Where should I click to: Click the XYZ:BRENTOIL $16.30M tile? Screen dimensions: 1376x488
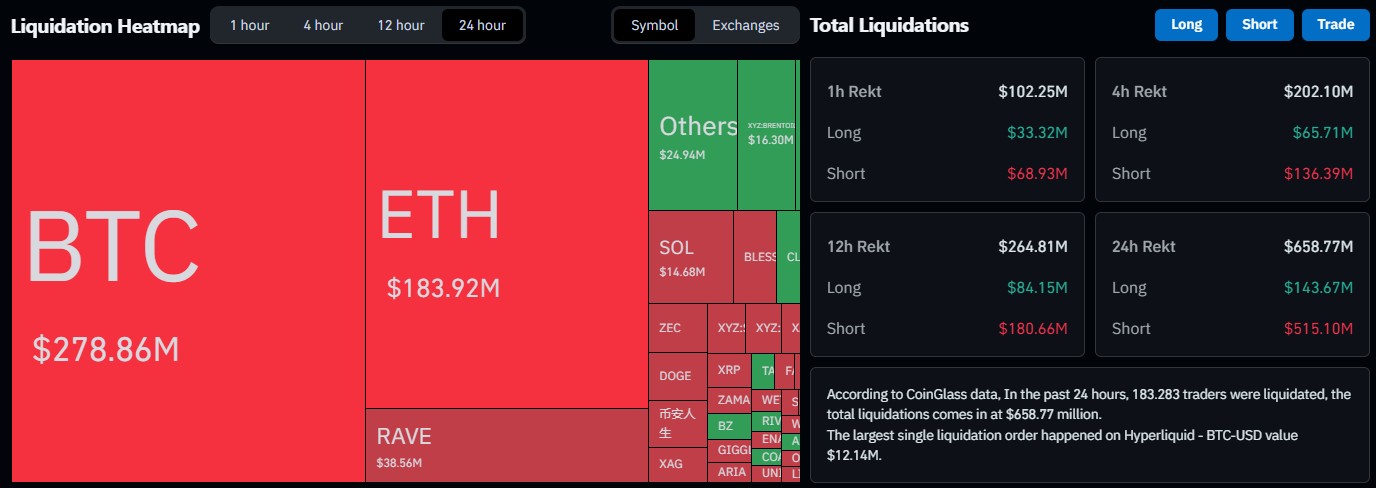pyautogui.click(x=766, y=135)
